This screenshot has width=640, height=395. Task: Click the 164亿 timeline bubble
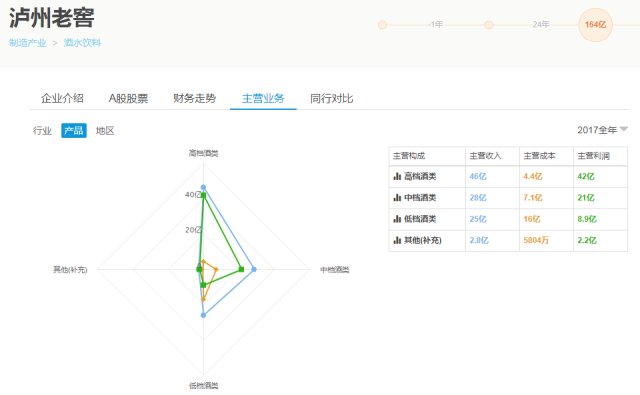(x=596, y=24)
